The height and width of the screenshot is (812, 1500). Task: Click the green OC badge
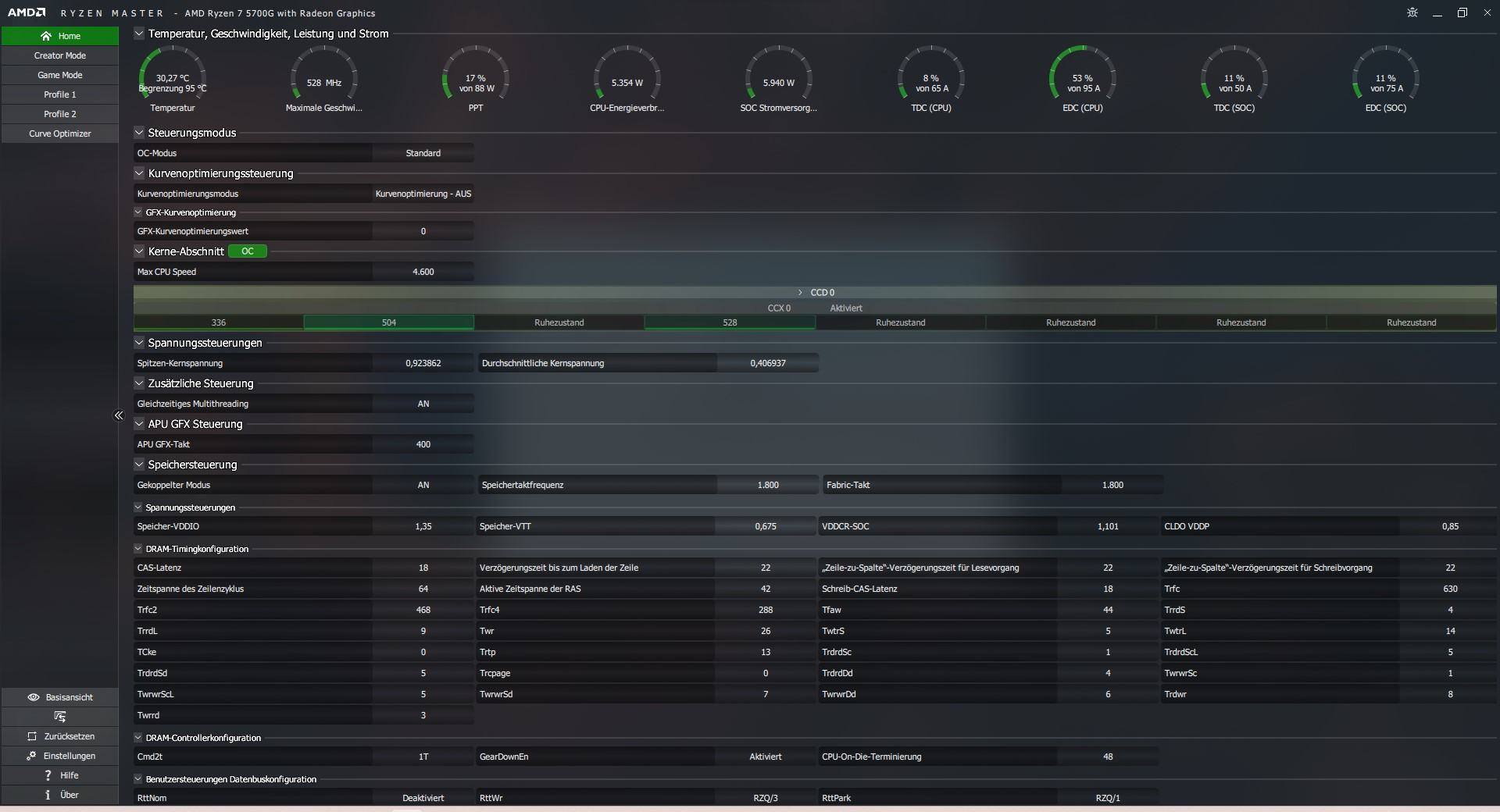(248, 251)
